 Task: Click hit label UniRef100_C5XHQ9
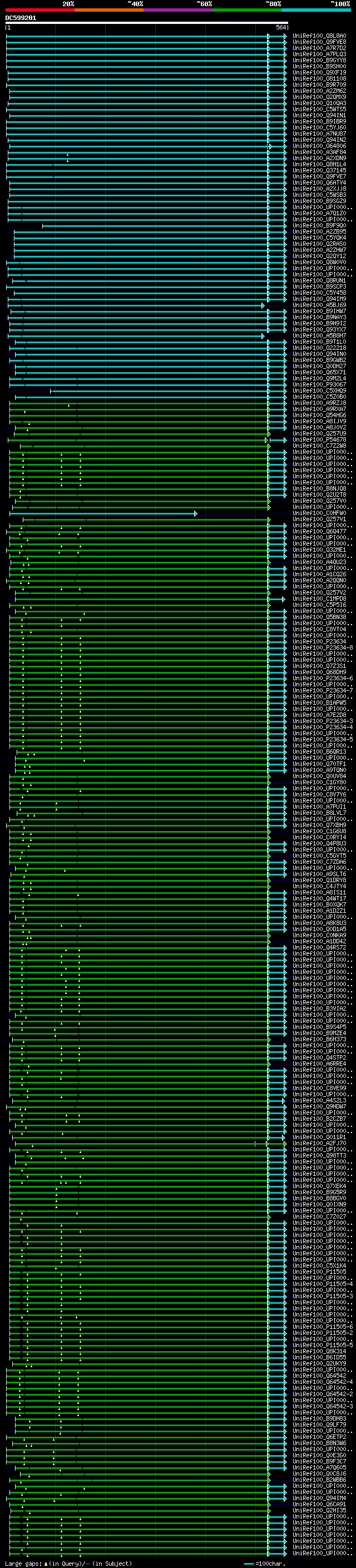(319, 390)
